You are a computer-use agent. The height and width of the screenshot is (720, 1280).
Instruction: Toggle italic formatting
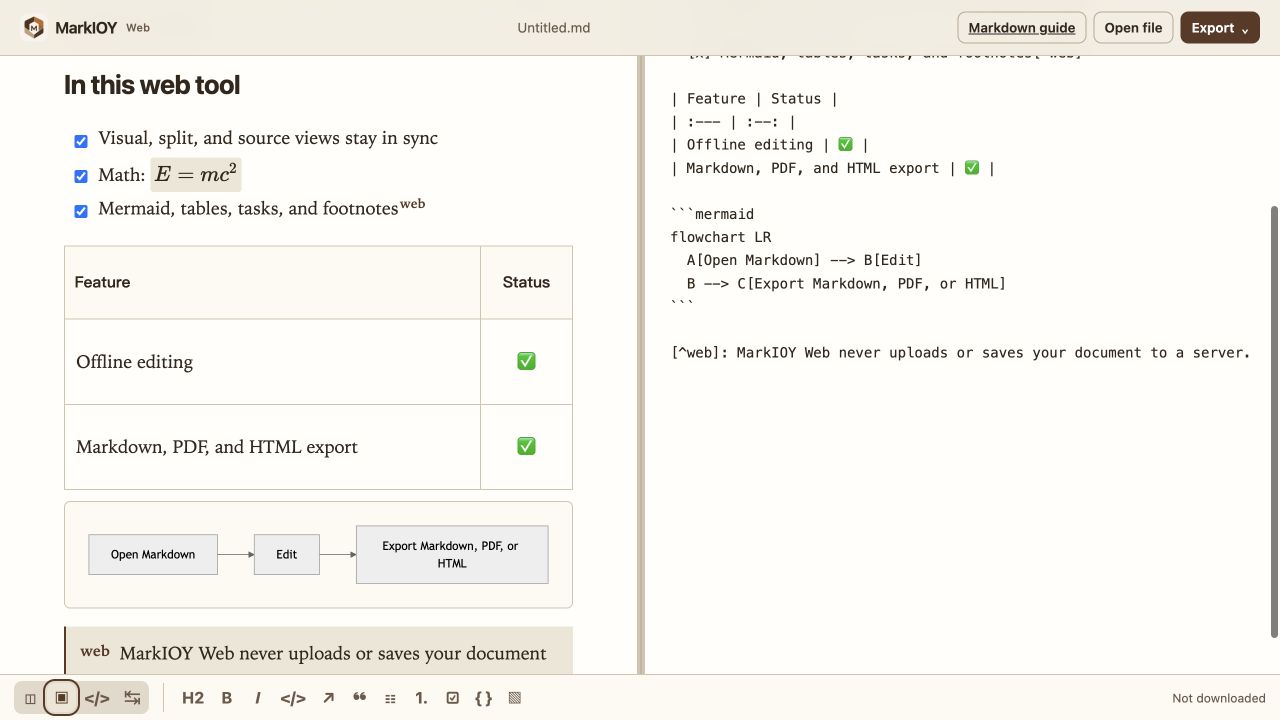click(x=258, y=698)
